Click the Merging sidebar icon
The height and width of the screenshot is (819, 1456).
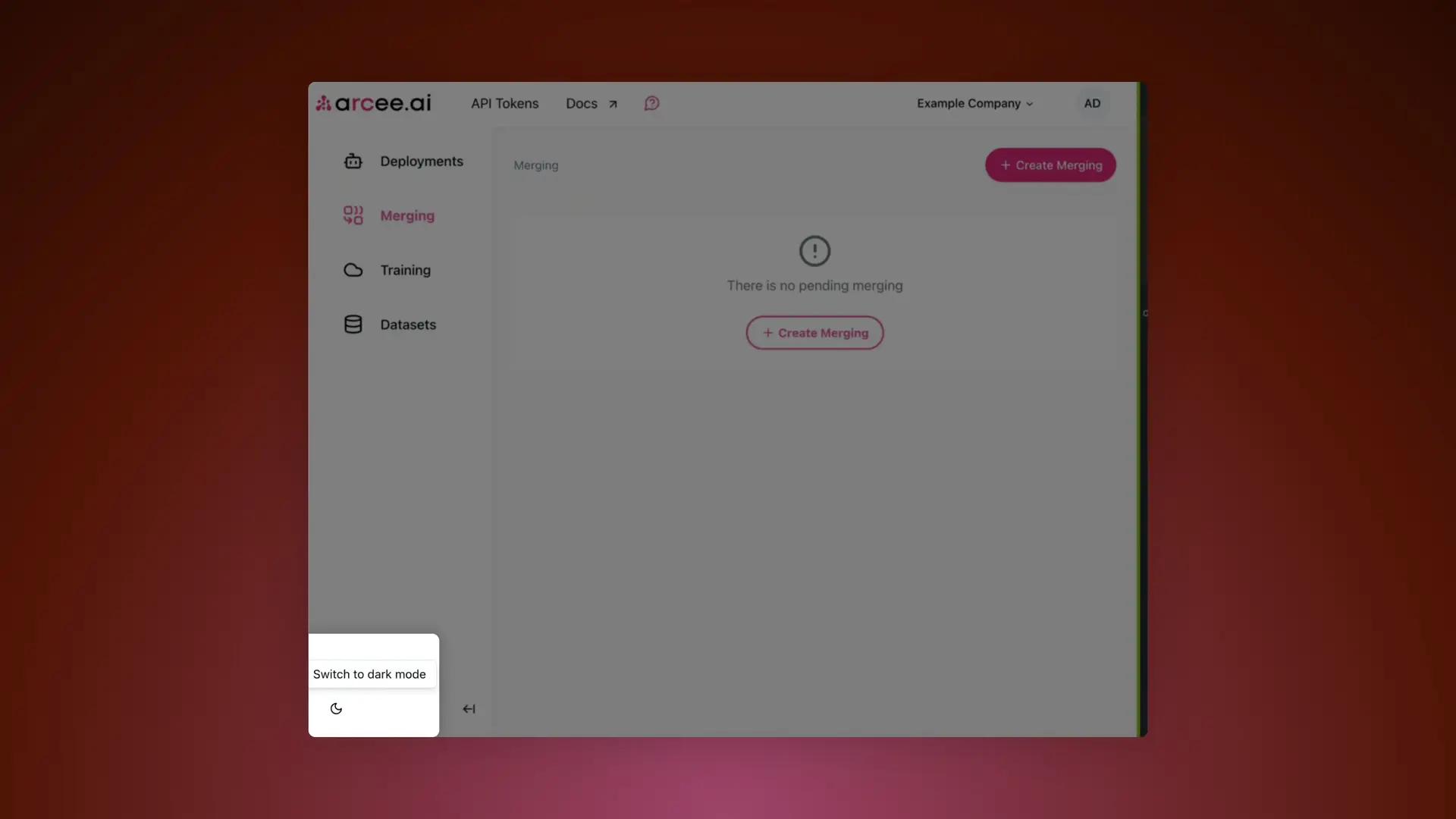(x=353, y=214)
